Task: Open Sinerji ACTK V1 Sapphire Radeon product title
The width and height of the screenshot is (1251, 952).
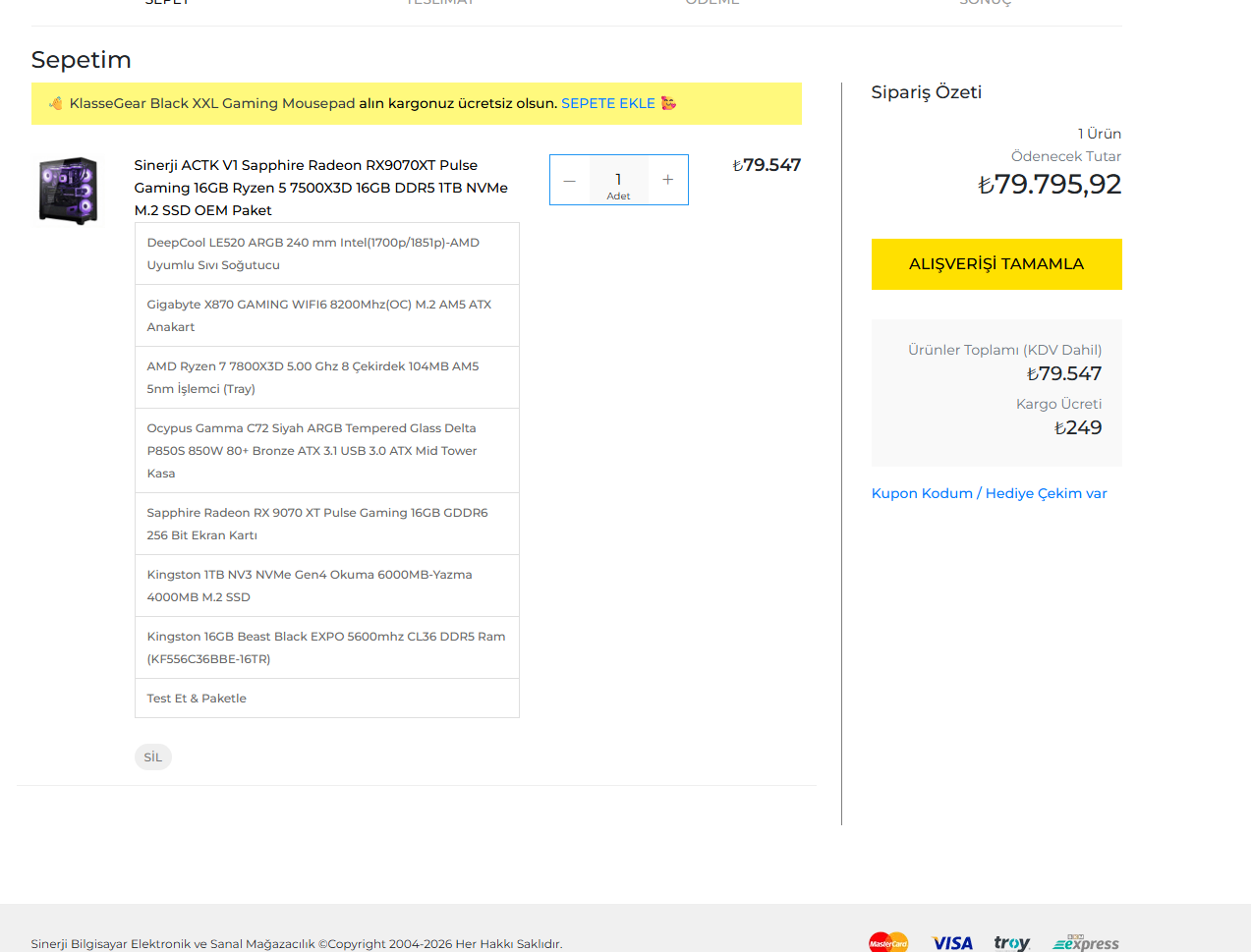Action: [x=321, y=188]
